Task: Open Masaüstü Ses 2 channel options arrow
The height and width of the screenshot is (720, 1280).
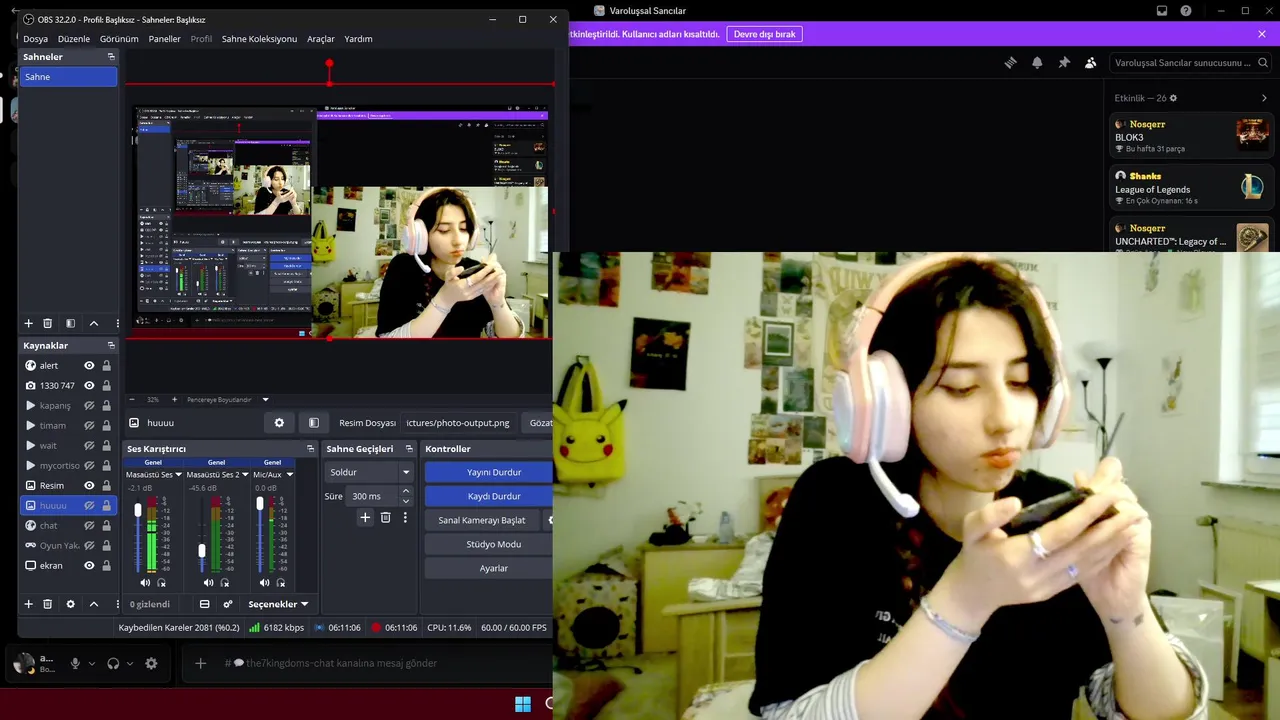Action: [x=244, y=474]
